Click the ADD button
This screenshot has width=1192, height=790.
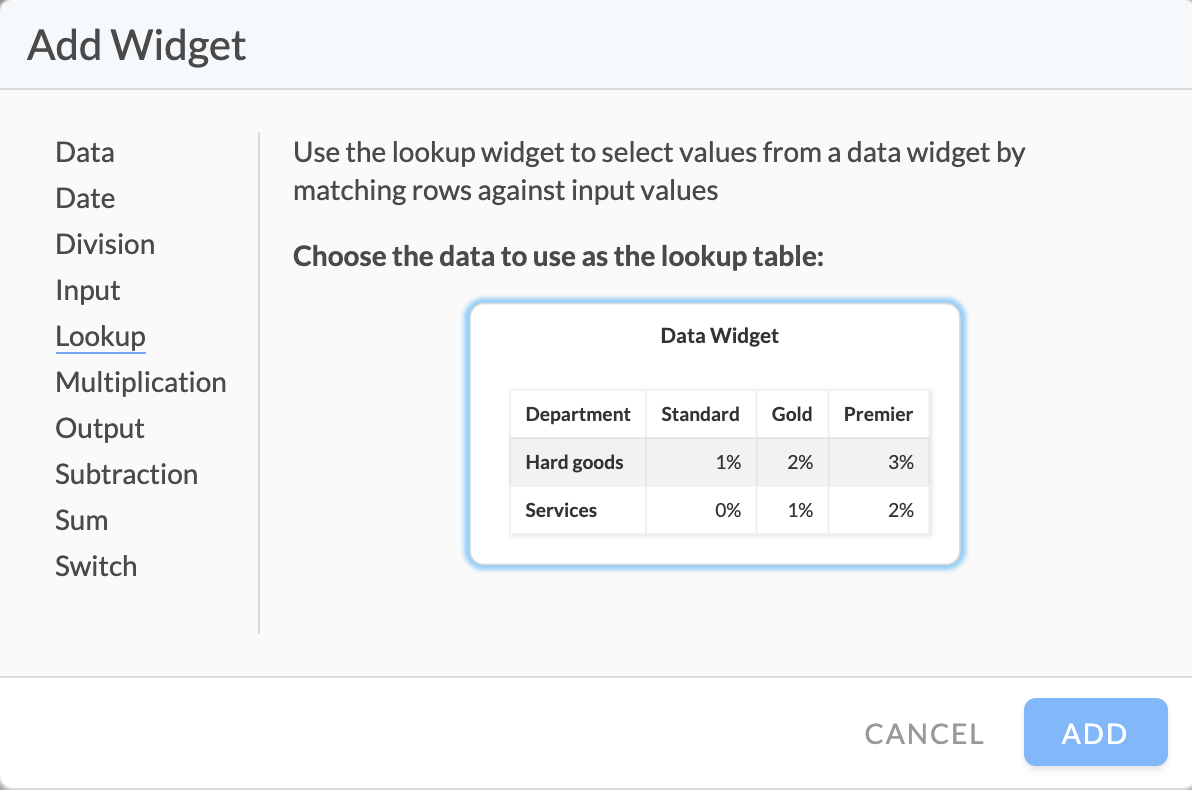tap(1095, 732)
